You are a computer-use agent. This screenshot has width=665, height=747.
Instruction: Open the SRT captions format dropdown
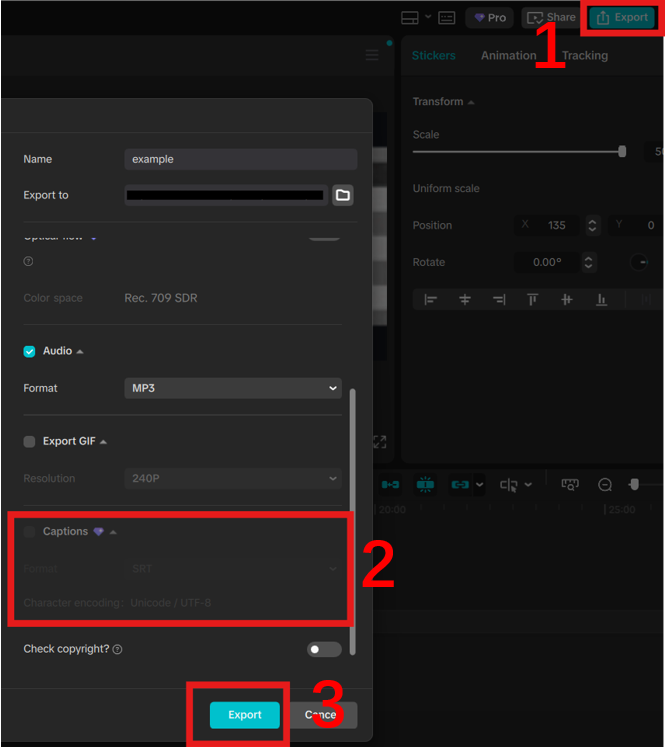click(233, 569)
